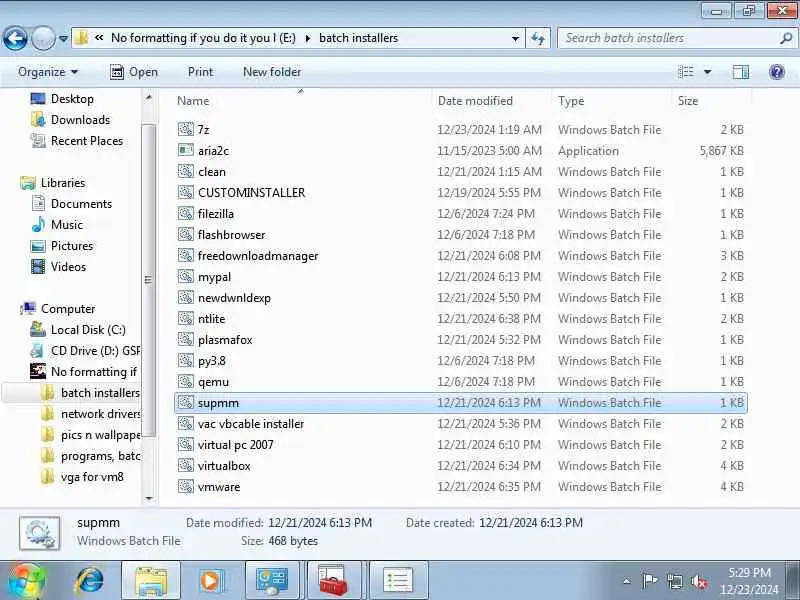
Task: Select the newdwnldexp file name
Action: coord(234,297)
